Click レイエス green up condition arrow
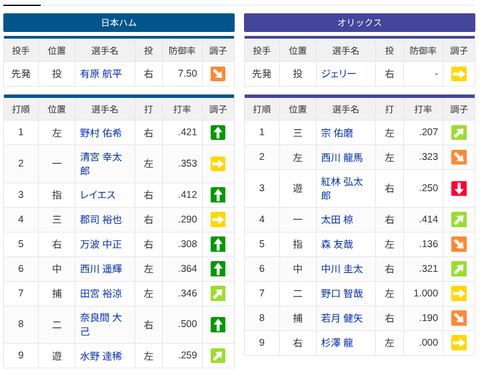480x371 pixels. point(218,195)
